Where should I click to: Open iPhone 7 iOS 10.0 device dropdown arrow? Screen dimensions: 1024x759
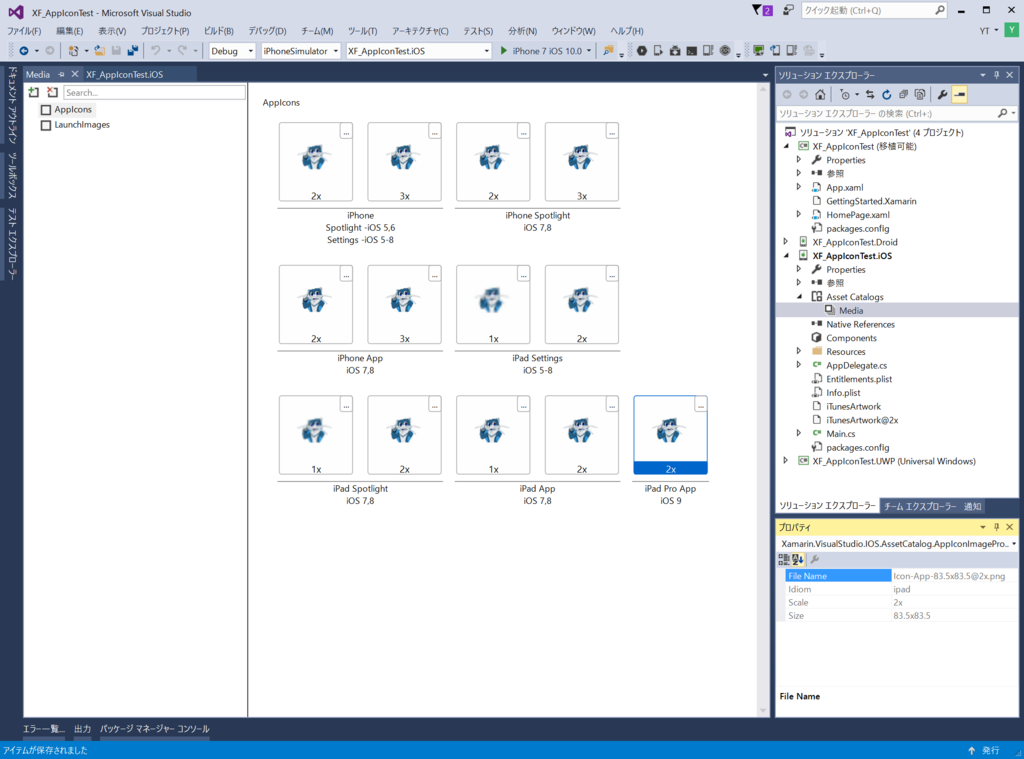589,51
